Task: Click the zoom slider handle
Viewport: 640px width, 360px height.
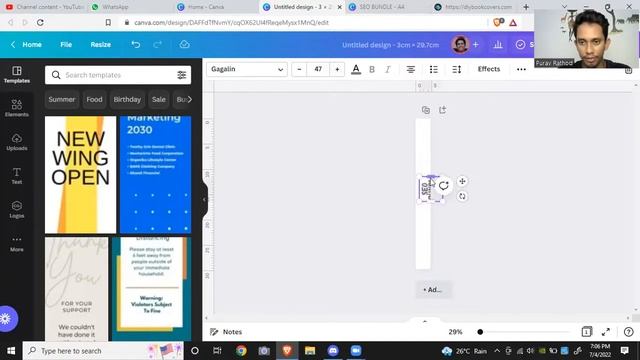Action: (x=480, y=332)
